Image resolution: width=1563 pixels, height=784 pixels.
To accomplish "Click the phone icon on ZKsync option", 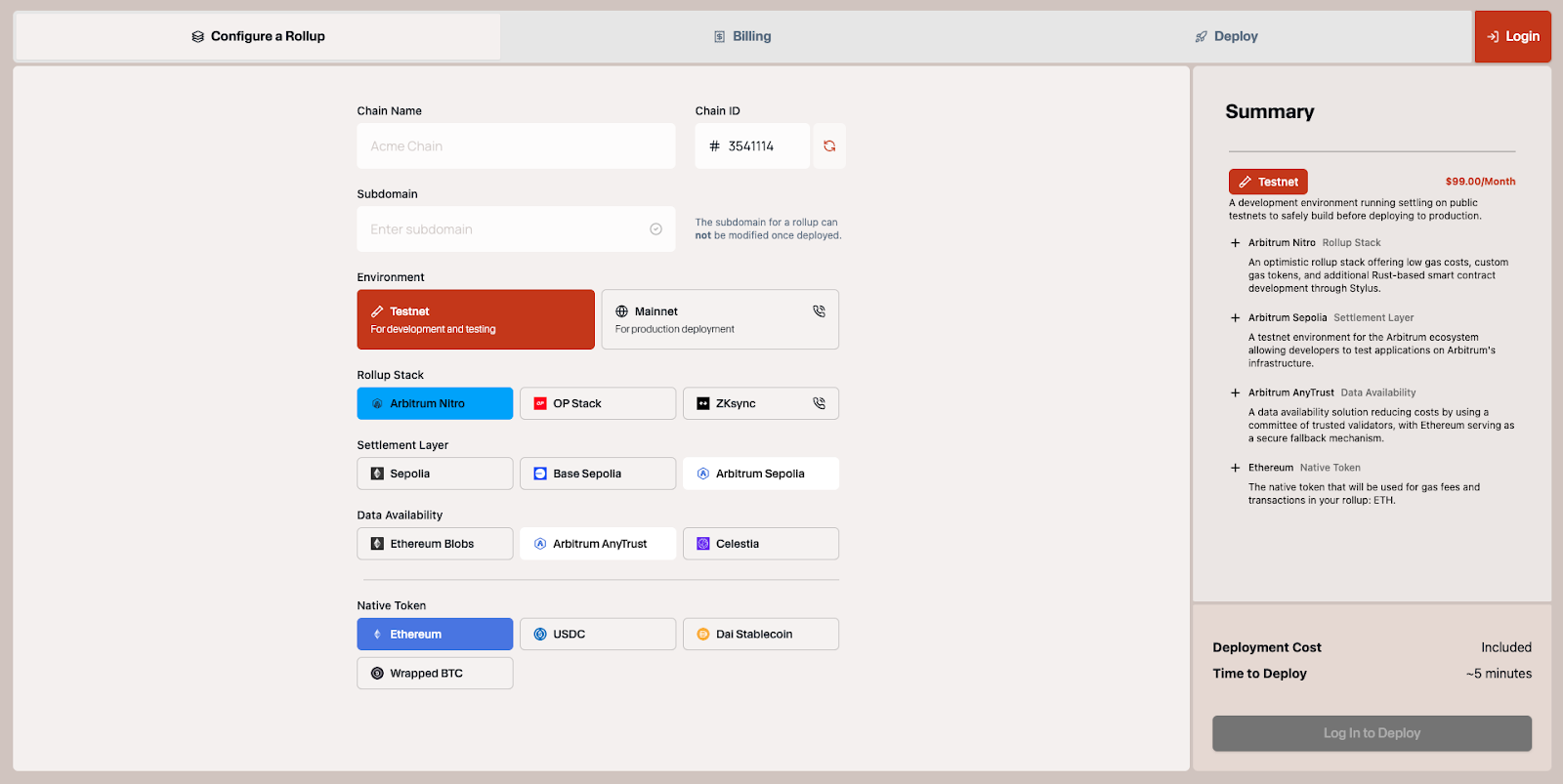I will (x=819, y=403).
